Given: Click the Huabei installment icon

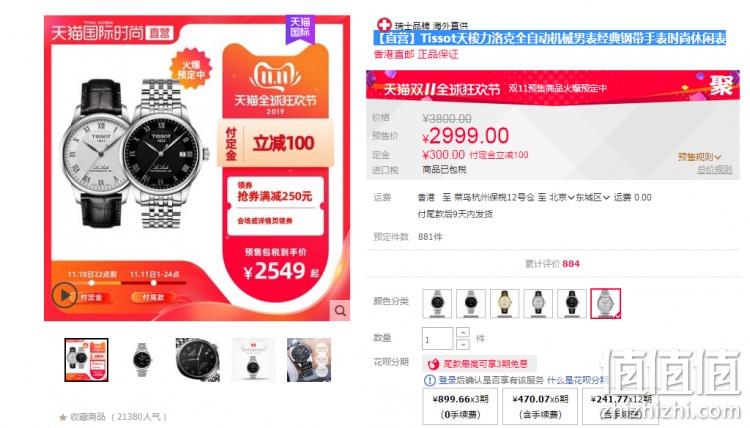Looking at the screenshot, I should click(433, 364).
